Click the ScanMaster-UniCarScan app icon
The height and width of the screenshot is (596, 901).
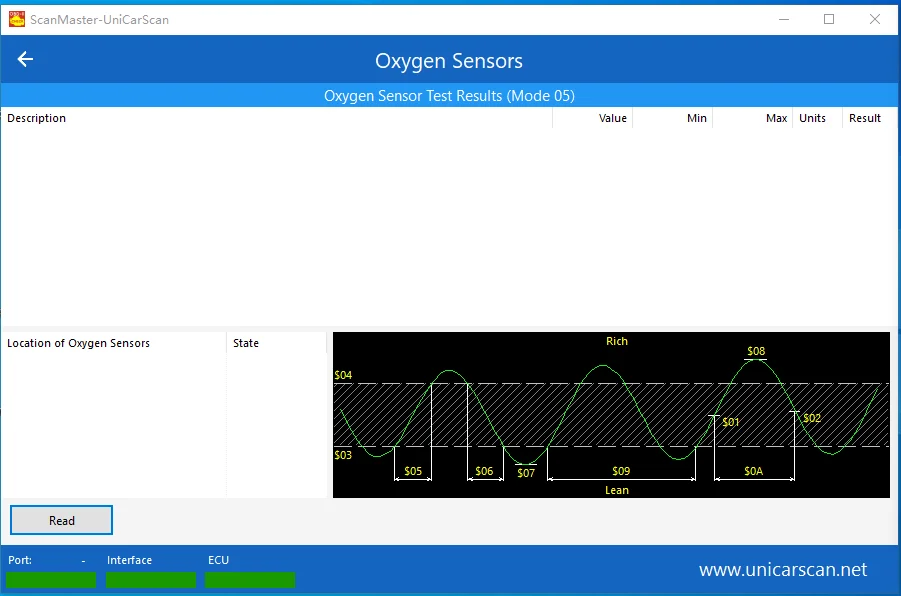click(17, 19)
